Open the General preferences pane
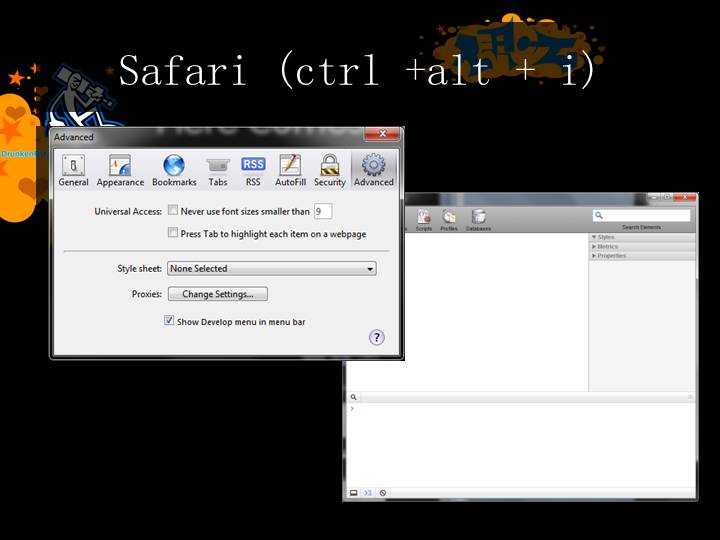This screenshot has width=720, height=540. click(73, 170)
